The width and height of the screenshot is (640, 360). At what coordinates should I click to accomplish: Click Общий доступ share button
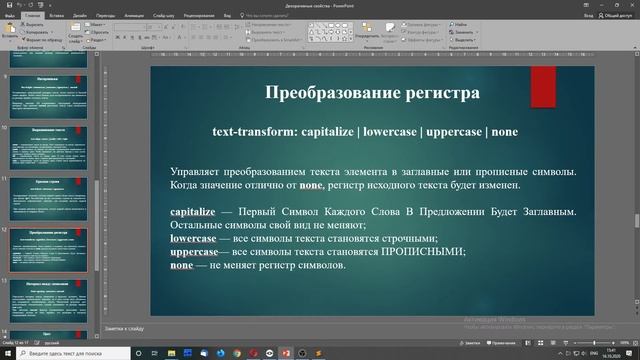point(615,16)
